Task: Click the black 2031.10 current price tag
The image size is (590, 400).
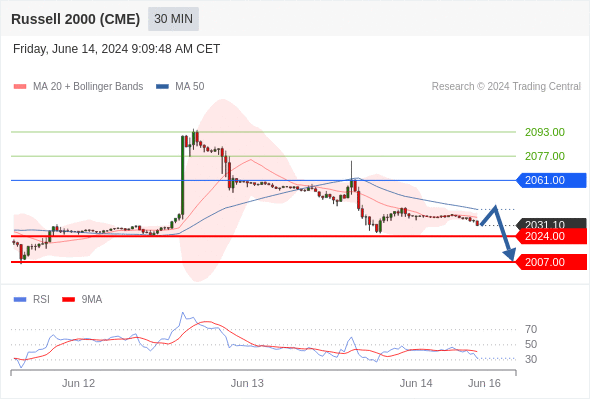Action: point(551,224)
